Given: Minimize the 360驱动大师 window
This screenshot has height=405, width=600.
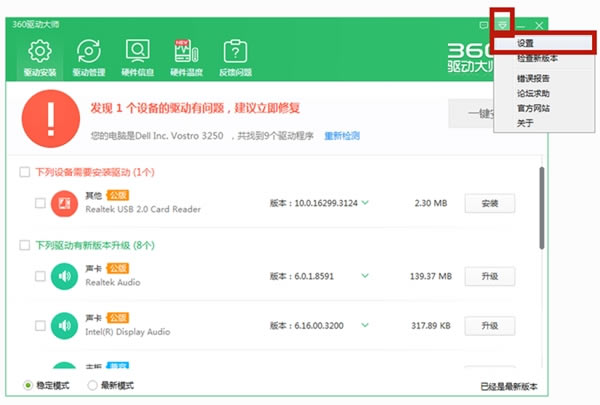Looking at the screenshot, I should (x=521, y=26).
